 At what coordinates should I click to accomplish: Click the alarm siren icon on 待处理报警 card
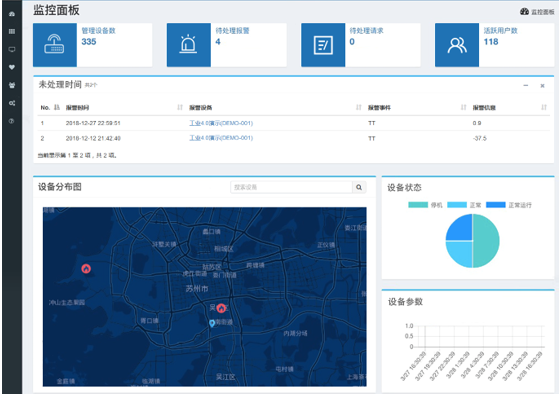tap(188, 45)
